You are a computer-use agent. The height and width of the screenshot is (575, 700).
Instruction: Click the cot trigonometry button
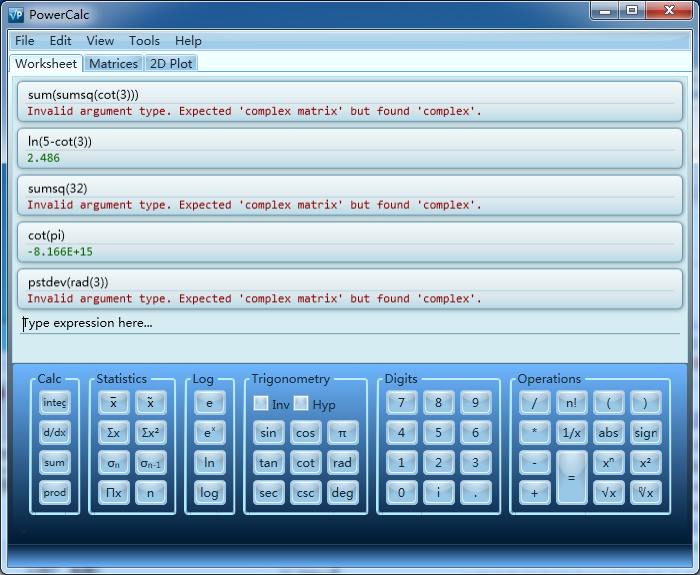(305, 463)
